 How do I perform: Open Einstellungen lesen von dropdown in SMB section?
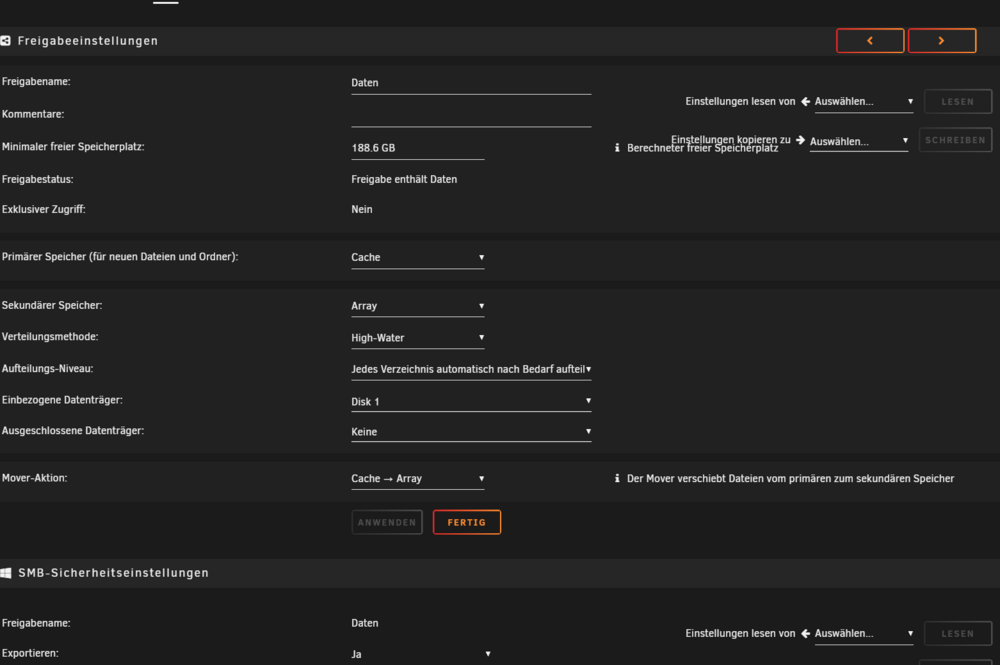click(x=864, y=634)
